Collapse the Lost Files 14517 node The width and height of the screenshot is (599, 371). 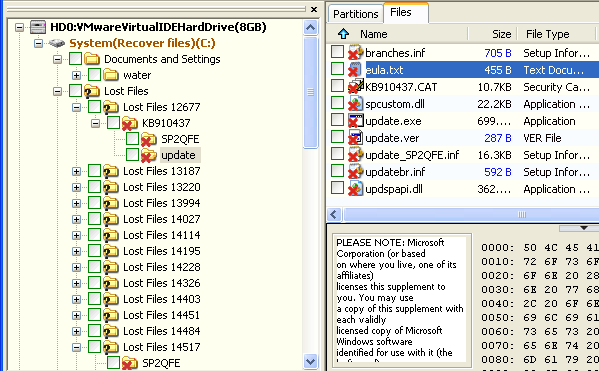76,347
